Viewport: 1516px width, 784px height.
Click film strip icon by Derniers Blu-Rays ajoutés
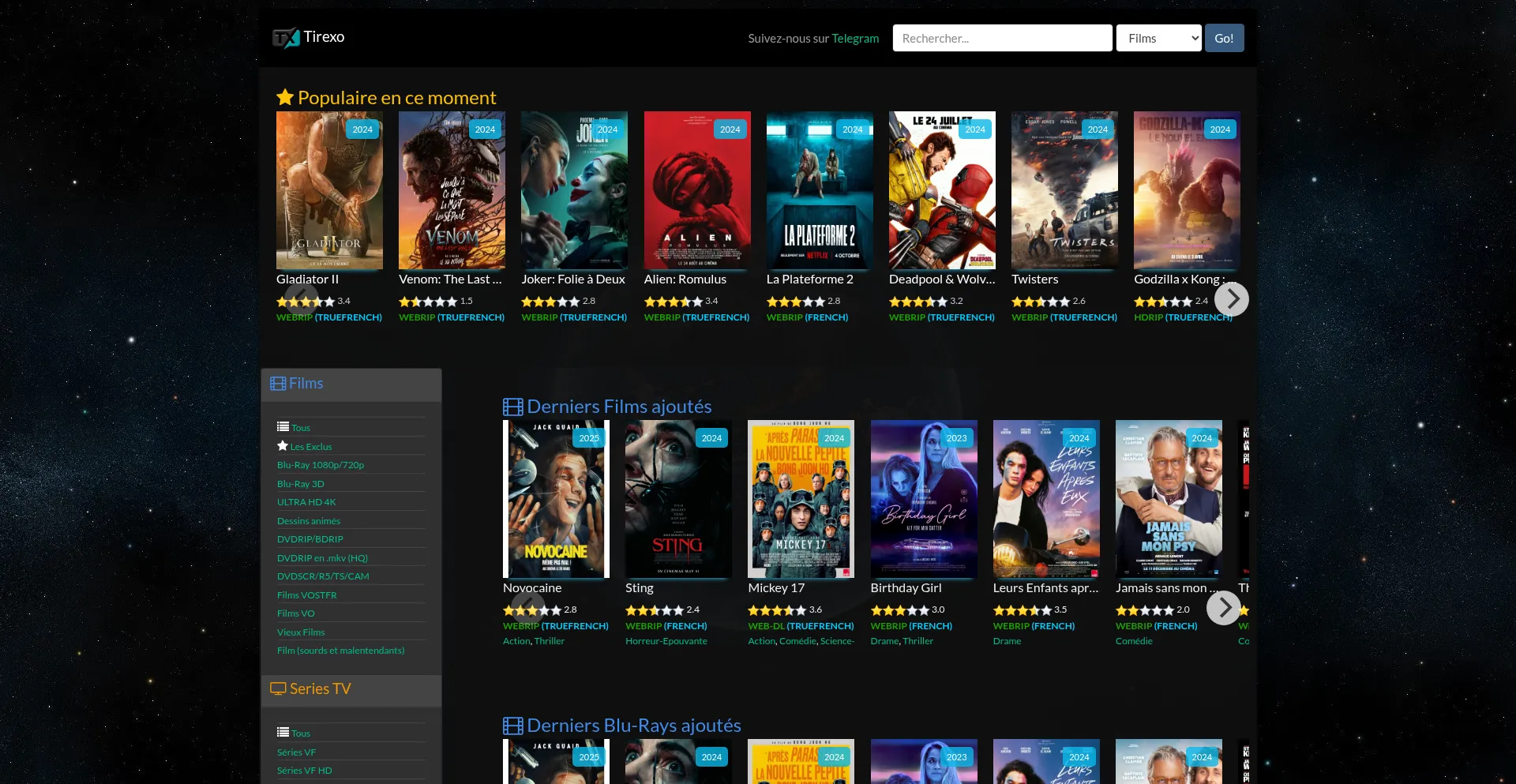[512, 726]
